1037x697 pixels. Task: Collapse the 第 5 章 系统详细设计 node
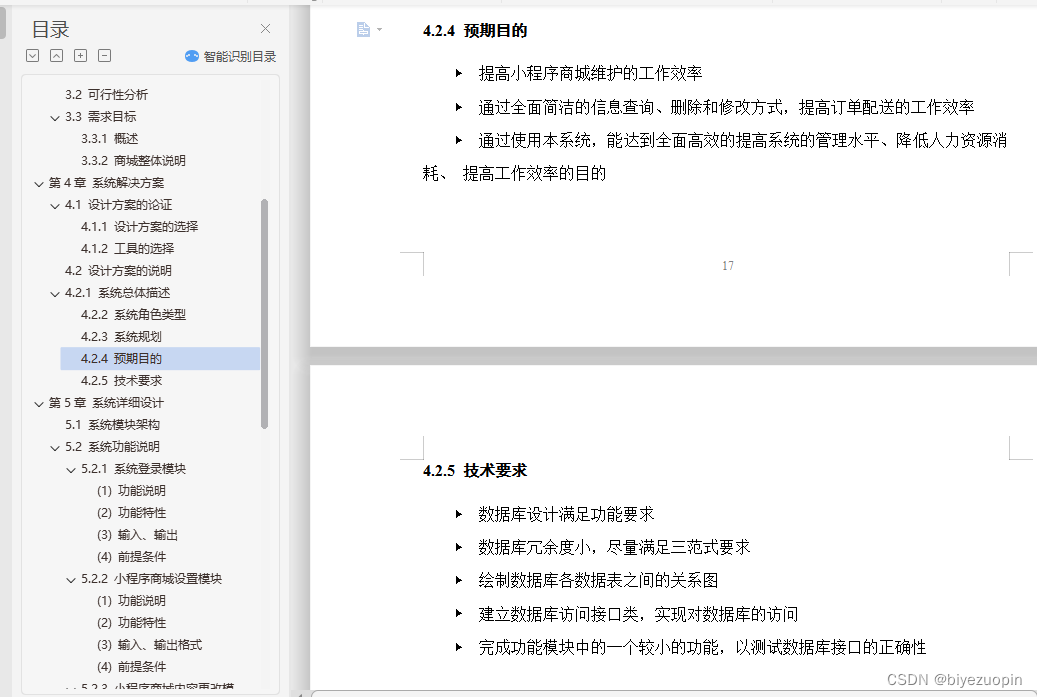tap(39, 403)
